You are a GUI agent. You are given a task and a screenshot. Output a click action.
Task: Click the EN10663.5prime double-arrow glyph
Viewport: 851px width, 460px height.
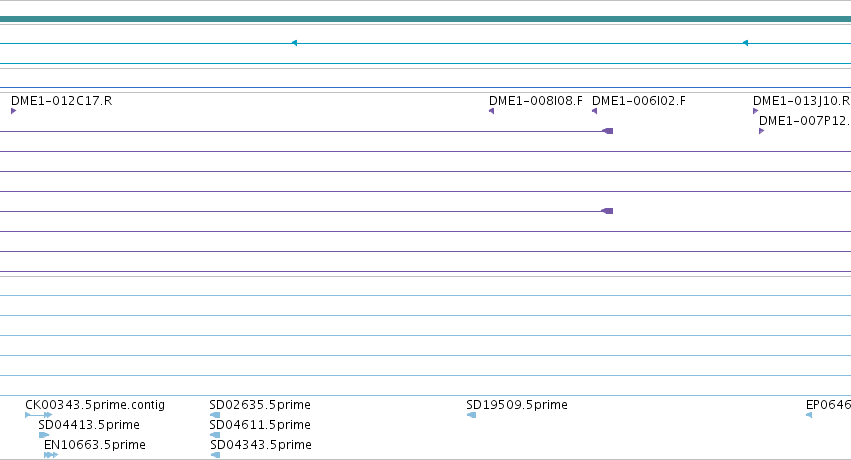click(51, 455)
